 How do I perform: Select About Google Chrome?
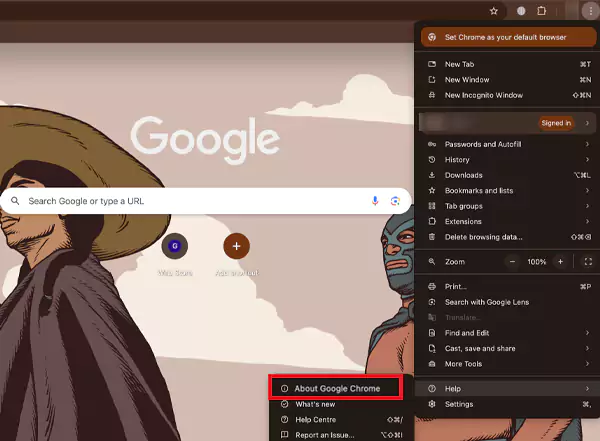click(x=336, y=388)
